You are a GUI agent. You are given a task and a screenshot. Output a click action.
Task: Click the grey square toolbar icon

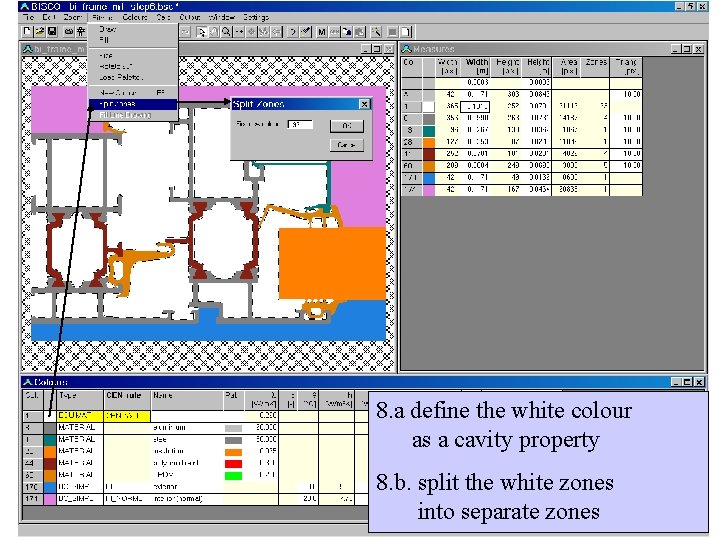click(x=393, y=32)
